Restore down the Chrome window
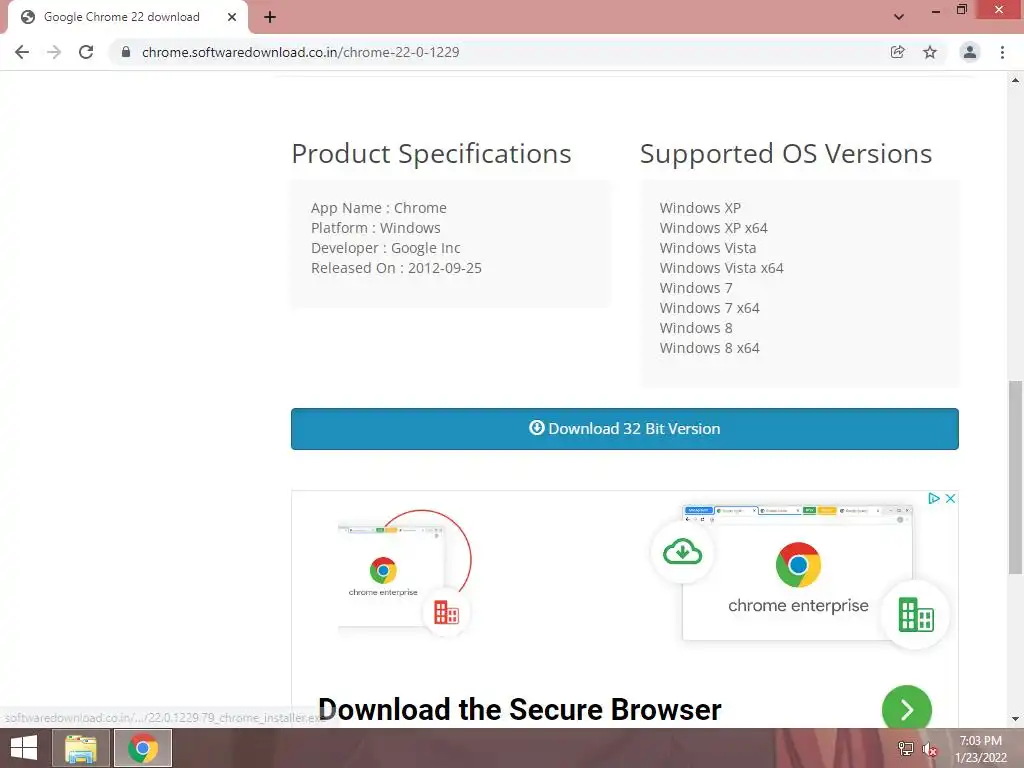Viewport: 1024px width, 768px height. (962, 10)
